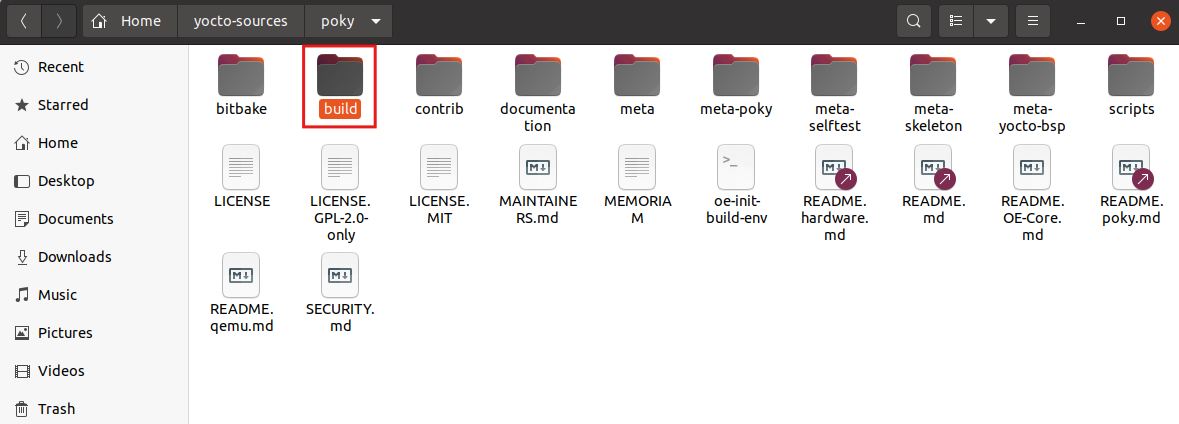The height and width of the screenshot is (424, 1179).
Task: Go back with the left arrow
Action: point(24,21)
